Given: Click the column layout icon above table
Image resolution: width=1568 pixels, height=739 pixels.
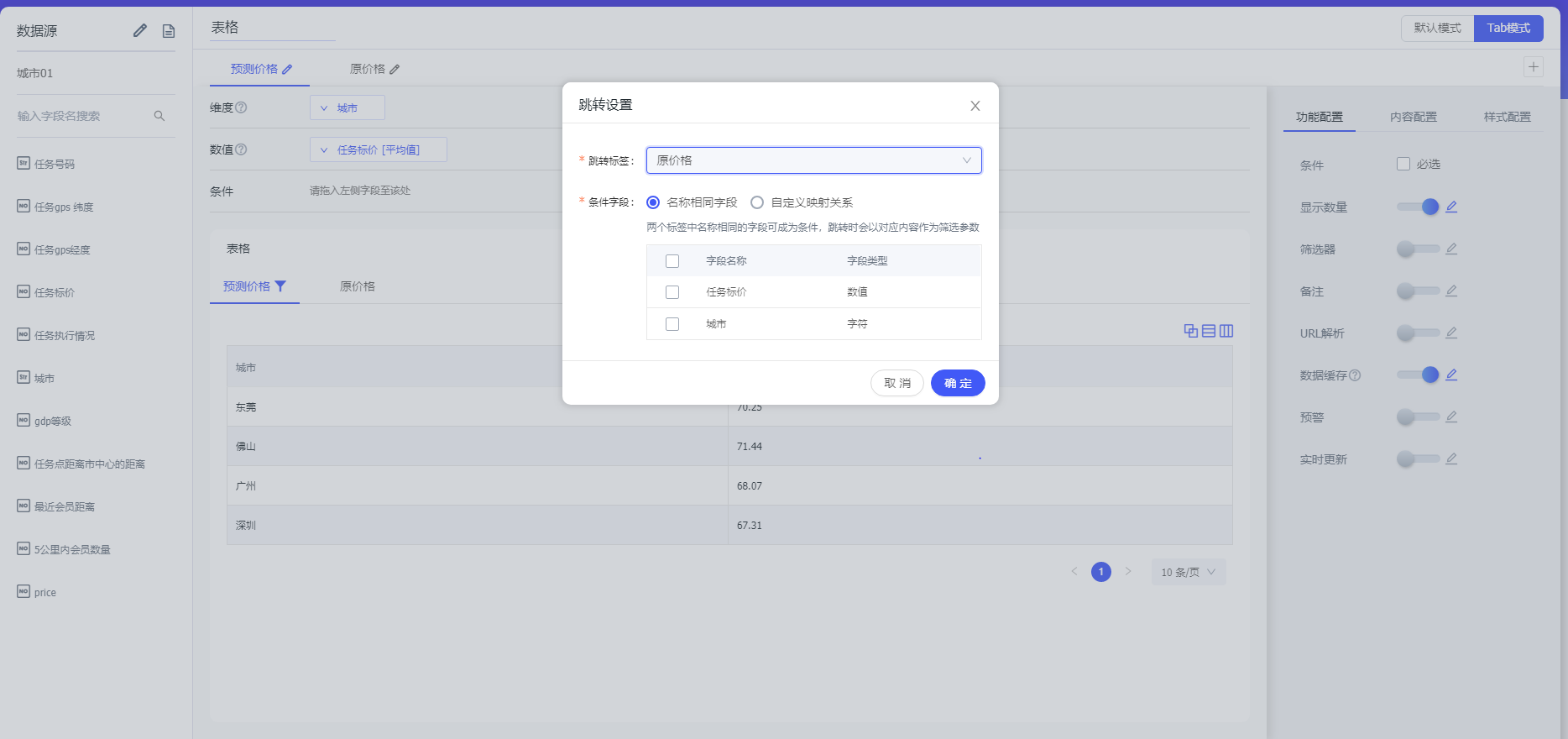Looking at the screenshot, I should point(1226,331).
